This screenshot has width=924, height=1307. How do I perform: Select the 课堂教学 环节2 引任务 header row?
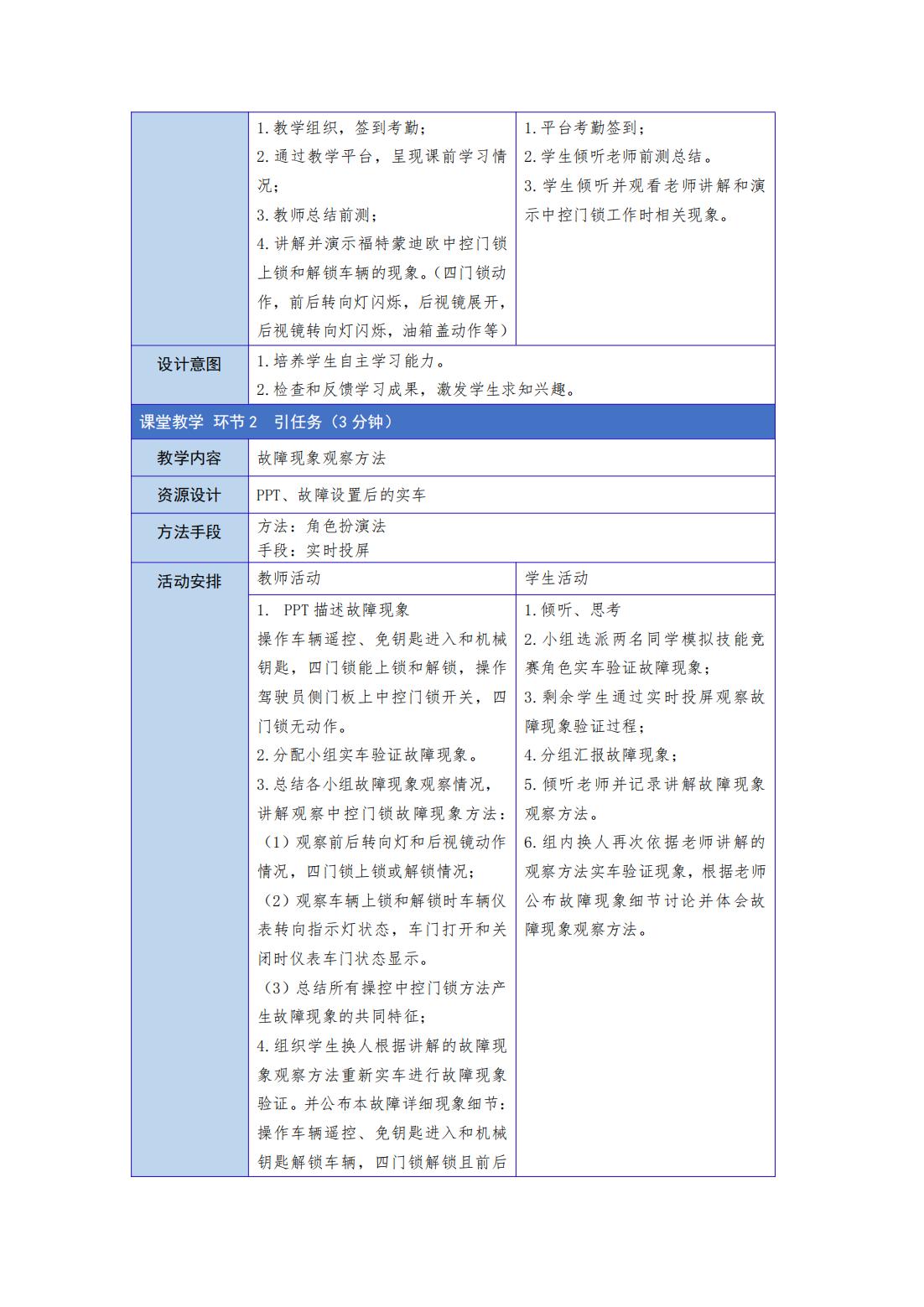[452, 422]
